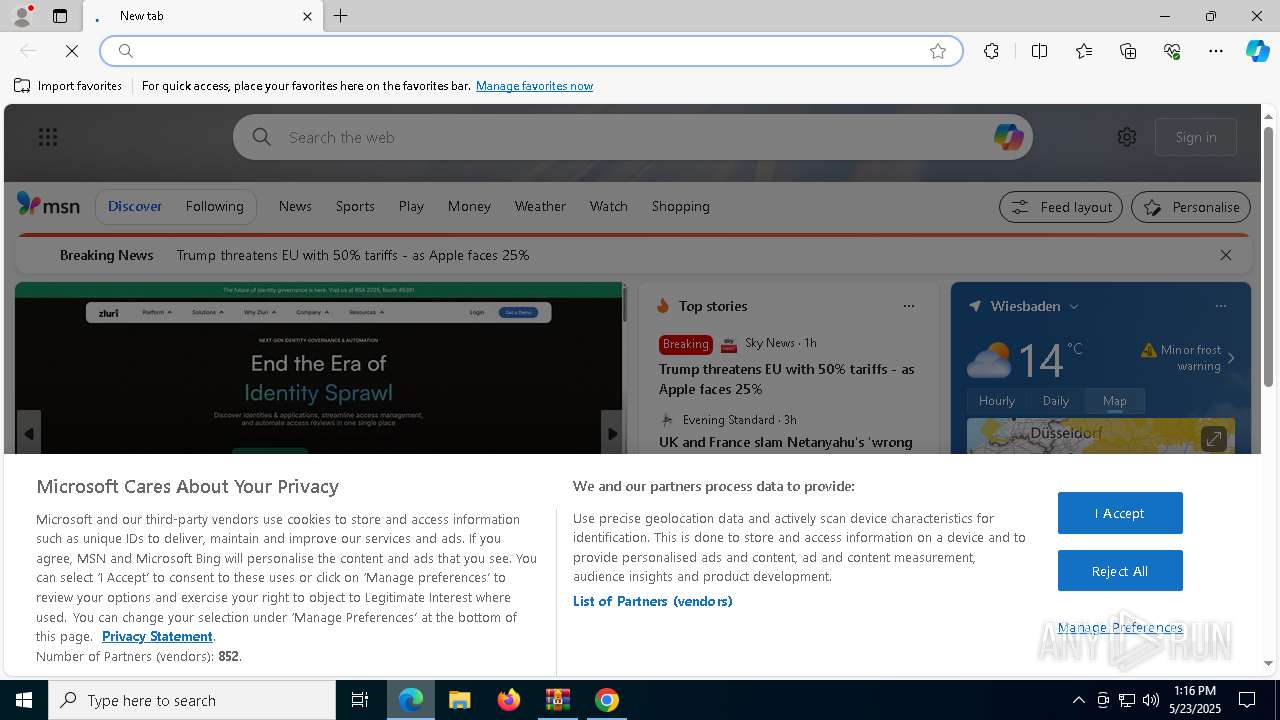The width and height of the screenshot is (1280, 720).
Task: Open Feed layout options
Action: point(1061,207)
